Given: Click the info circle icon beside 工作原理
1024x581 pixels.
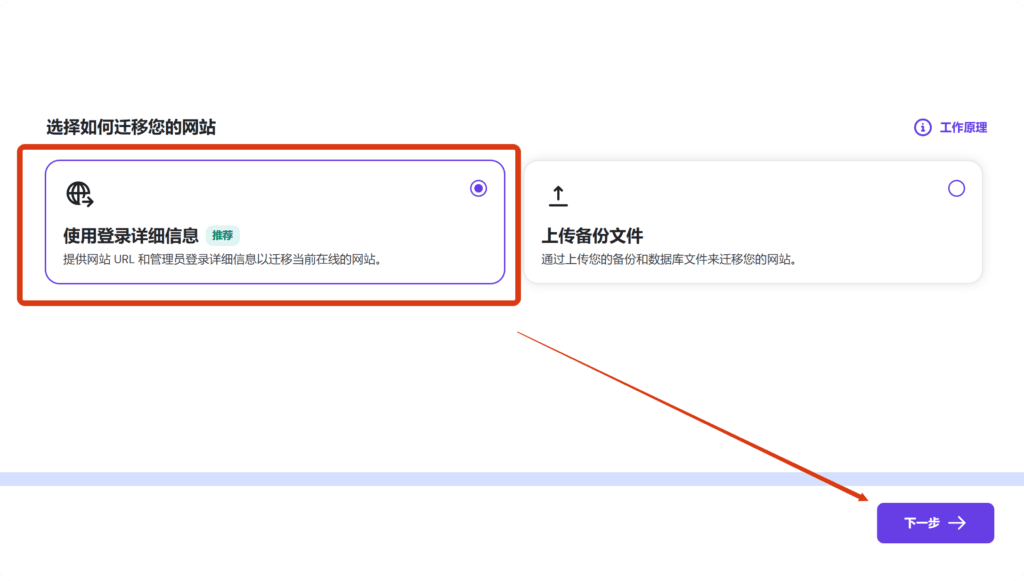Looking at the screenshot, I should [922, 128].
